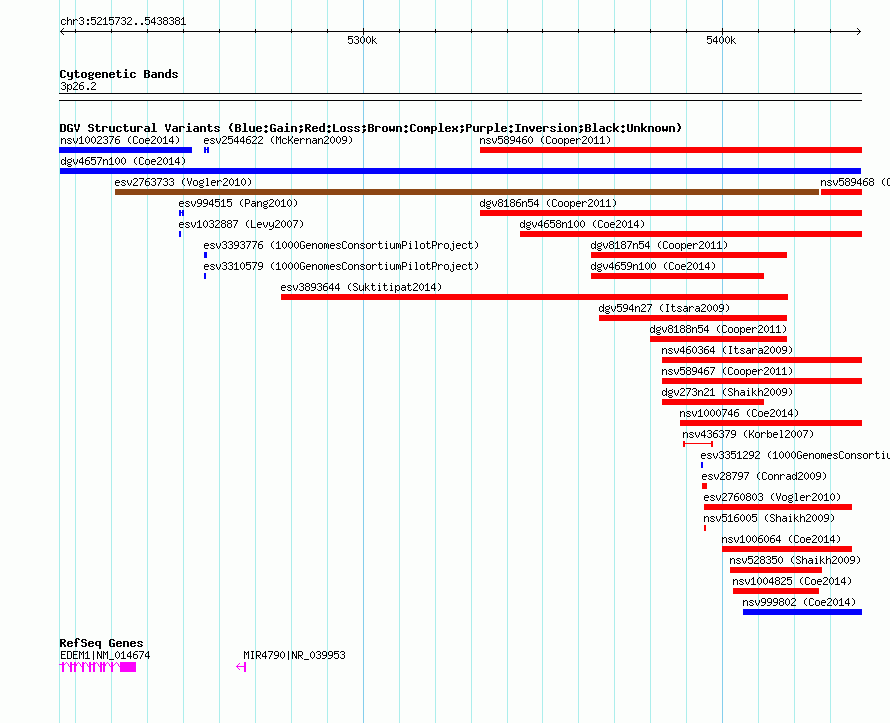Open esv2544622 (McKernan2009) variant label
The height and width of the screenshot is (723, 890).
[278, 140]
